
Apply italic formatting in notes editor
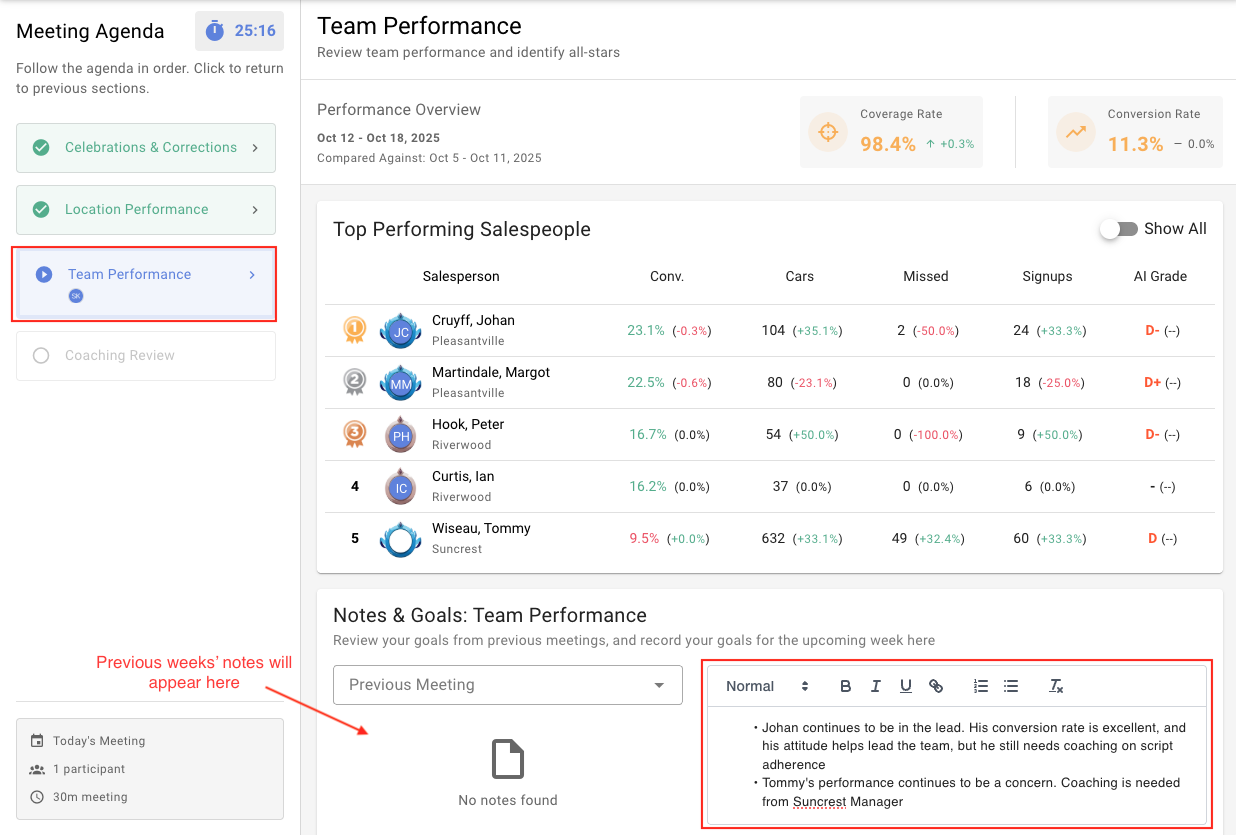876,686
